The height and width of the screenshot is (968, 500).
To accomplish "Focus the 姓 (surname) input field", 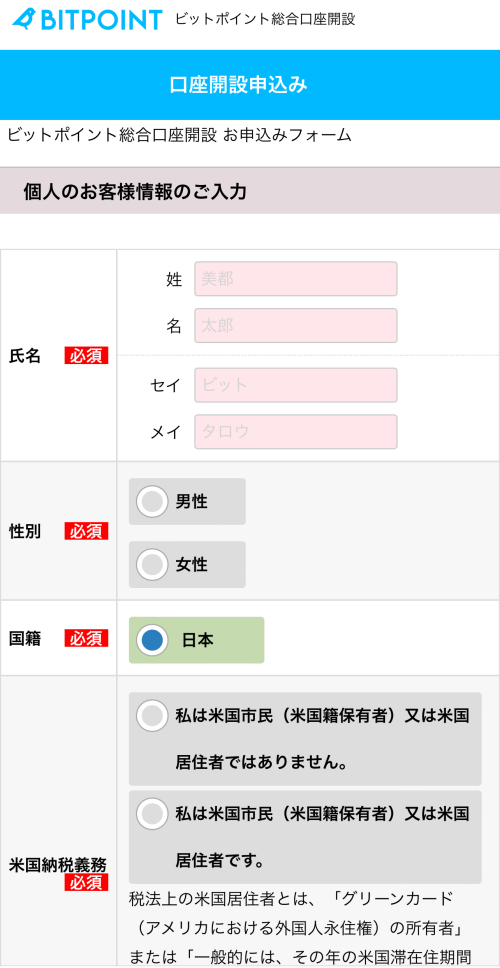I will pos(296,279).
